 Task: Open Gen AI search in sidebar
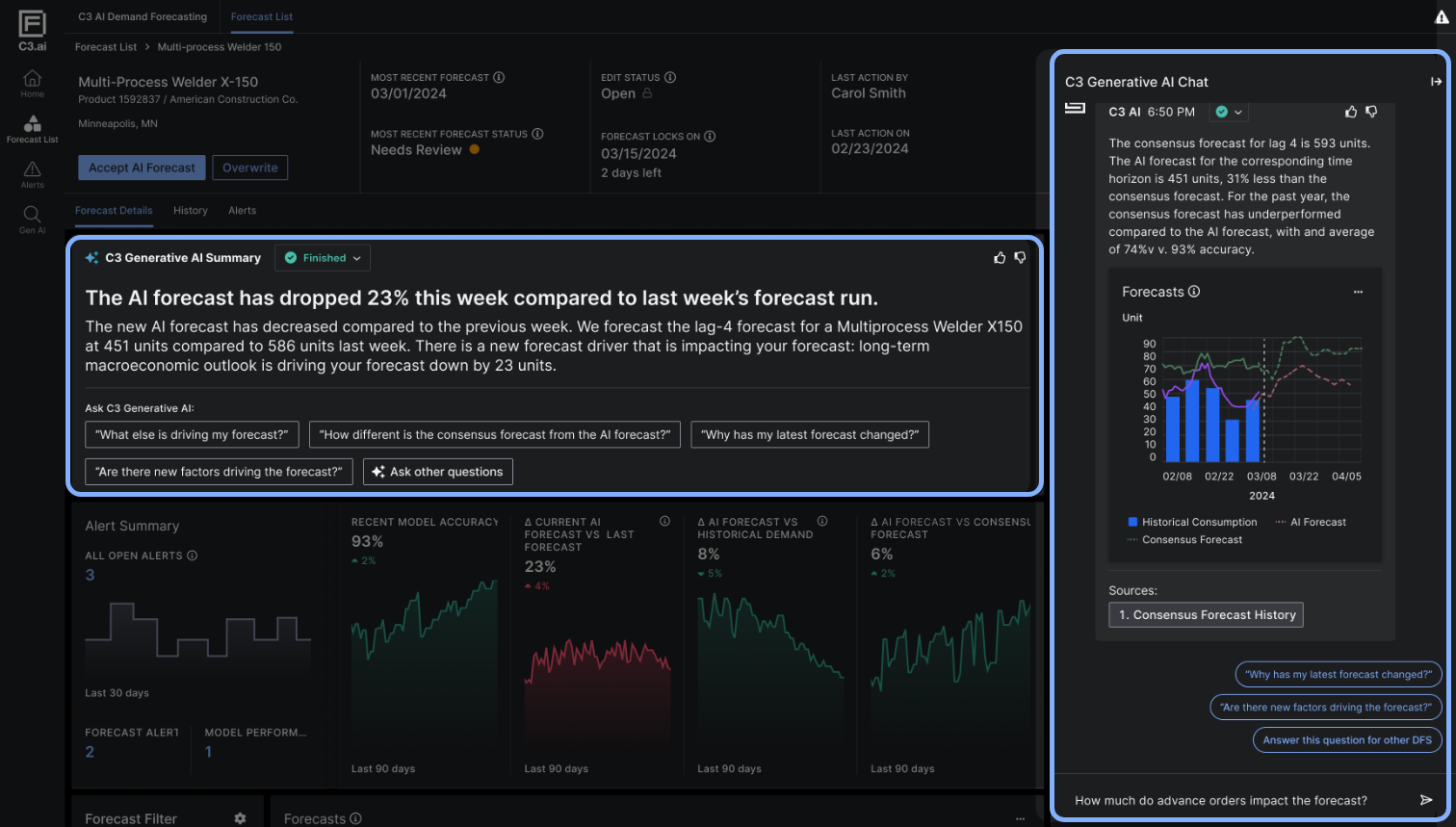tap(32, 220)
